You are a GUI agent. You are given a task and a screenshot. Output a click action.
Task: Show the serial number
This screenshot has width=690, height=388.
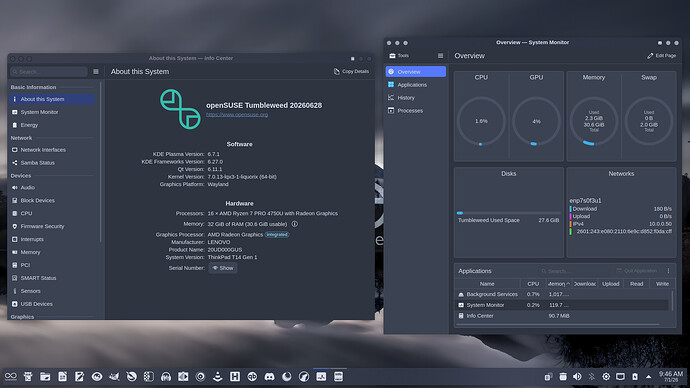click(223, 268)
